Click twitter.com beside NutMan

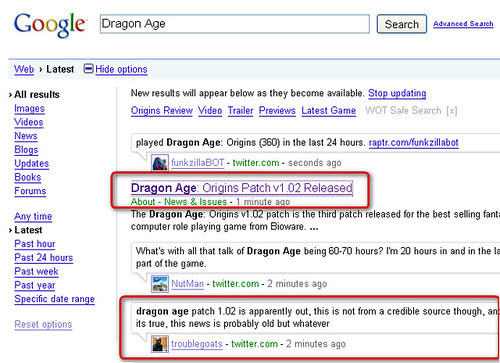click(x=236, y=284)
